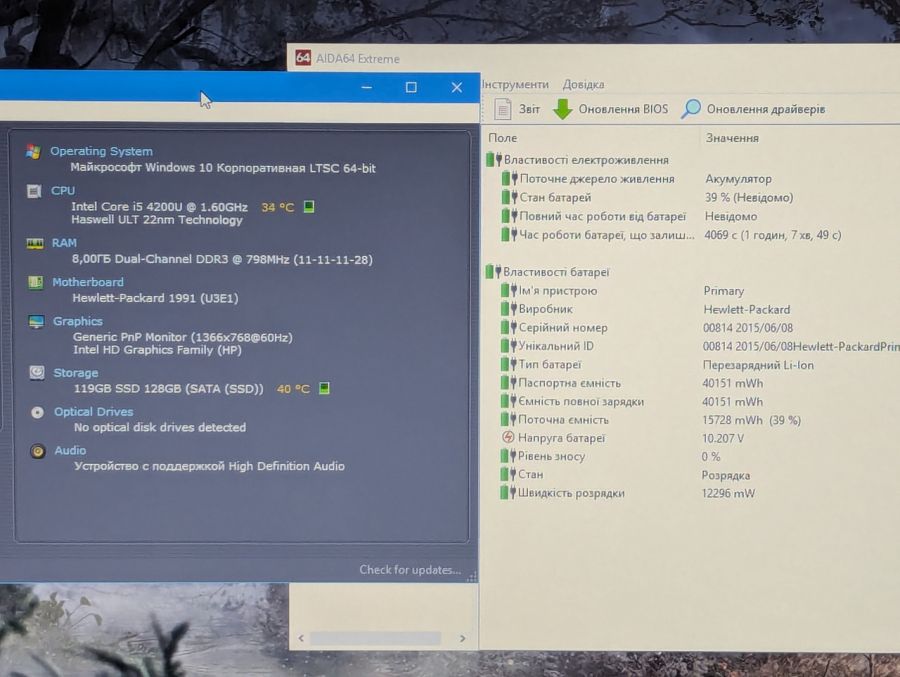This screenshot has height=677, width=900.
Task: Click the Audio speaker icon
Action: [x=38, y=451]
